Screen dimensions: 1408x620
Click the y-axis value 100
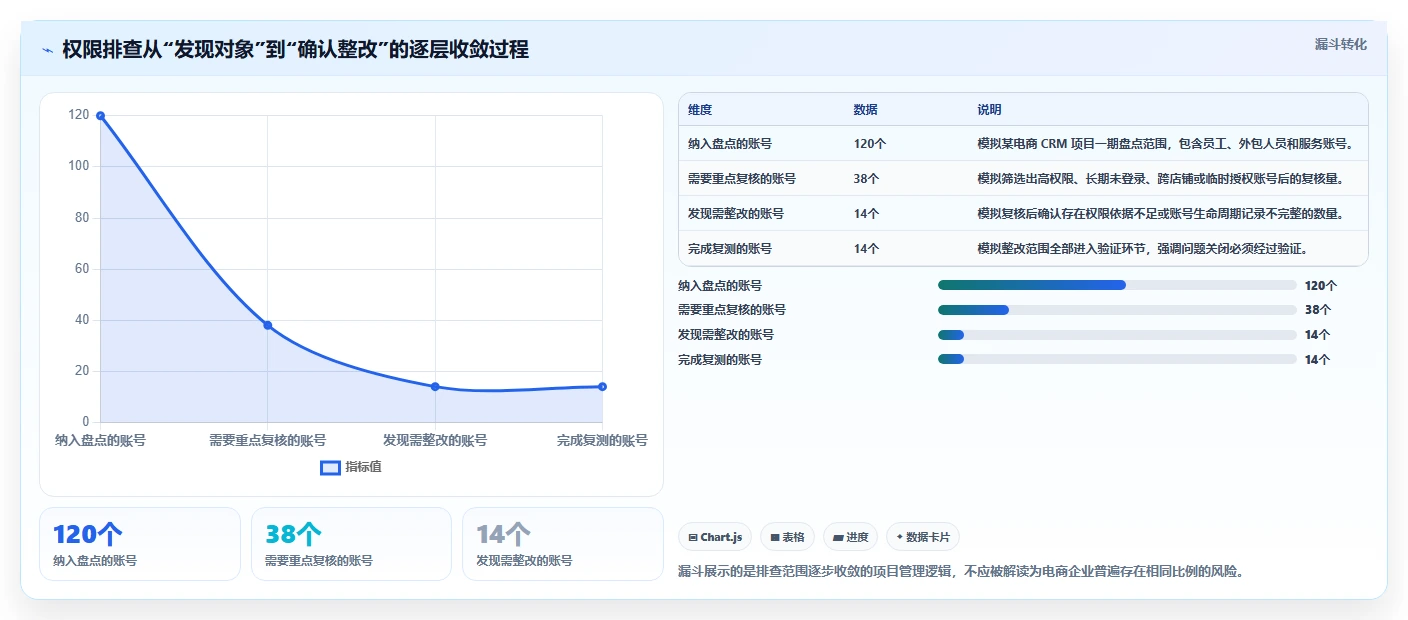79,166
